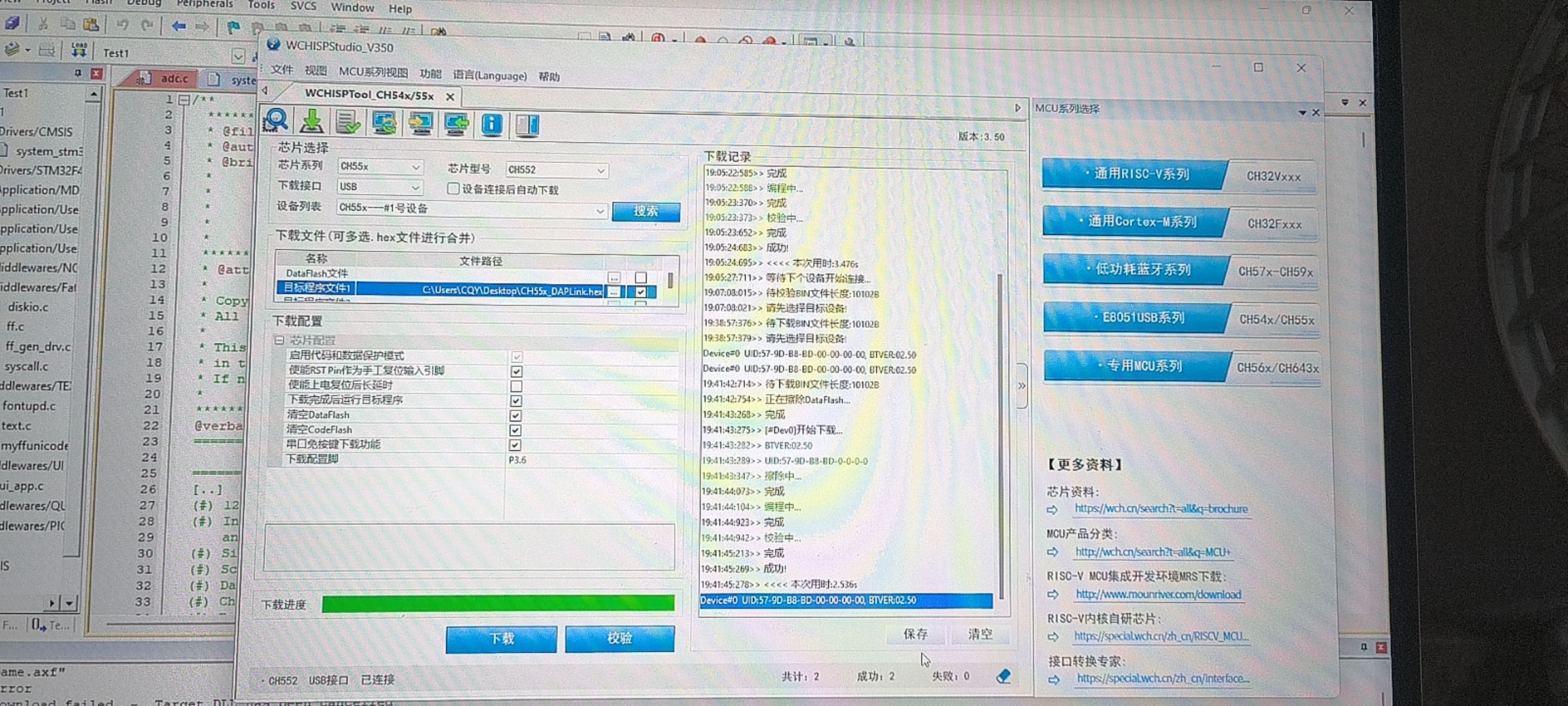
Task: Click the search-device magnifier toolbar icon
Action: coord(276,122)
